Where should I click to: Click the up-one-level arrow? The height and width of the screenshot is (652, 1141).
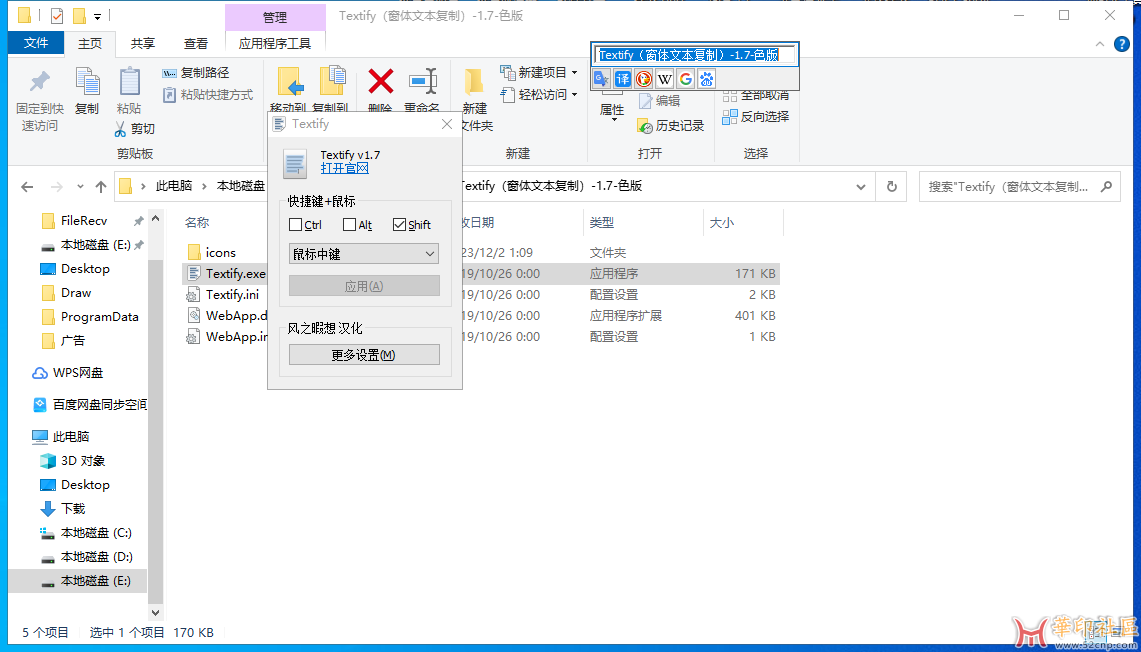(x=101, y=186)
